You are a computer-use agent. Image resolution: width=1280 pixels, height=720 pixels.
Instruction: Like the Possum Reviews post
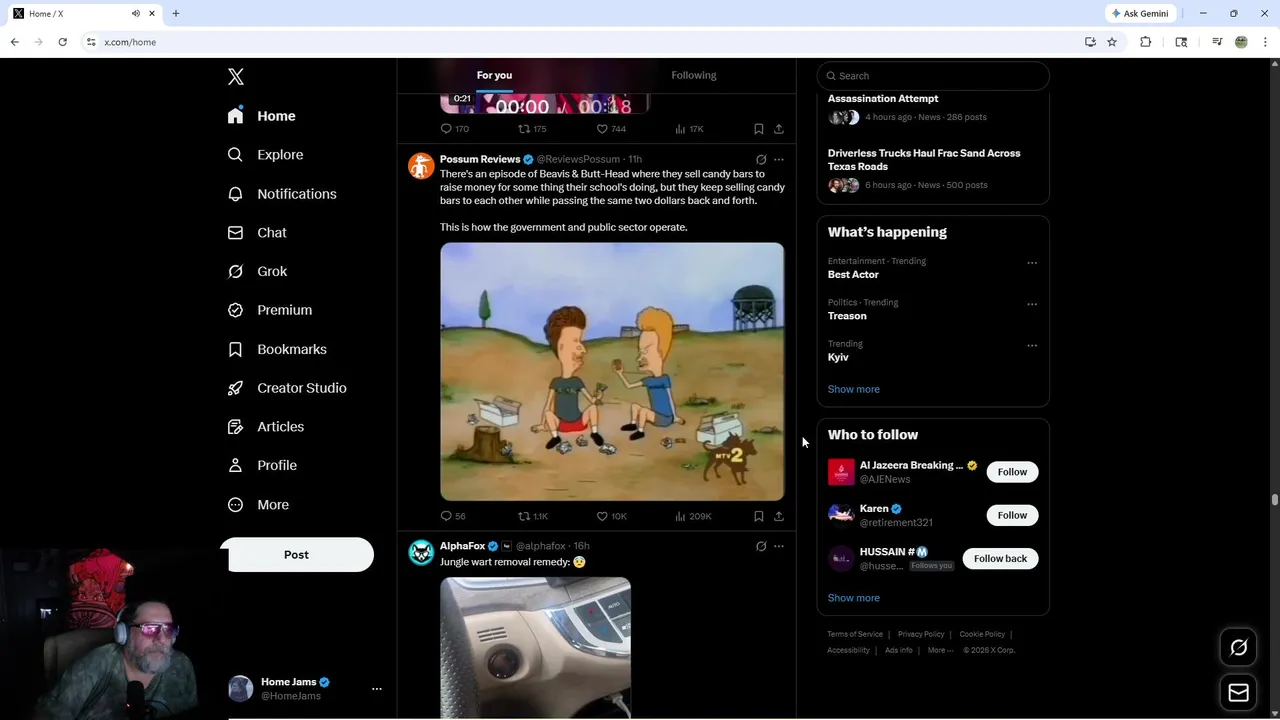coord(612,516)
